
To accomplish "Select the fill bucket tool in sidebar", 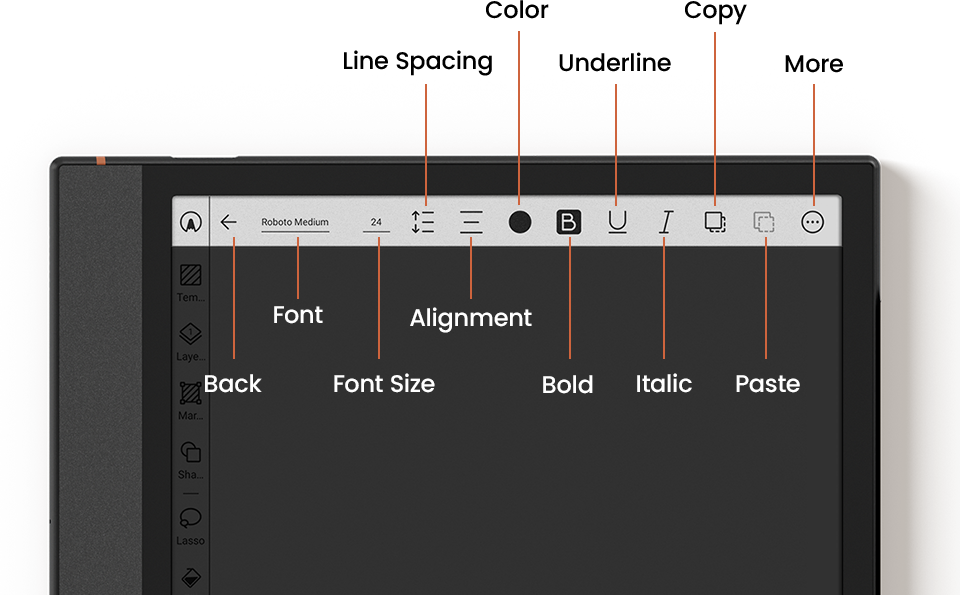I will coord(190,578).
